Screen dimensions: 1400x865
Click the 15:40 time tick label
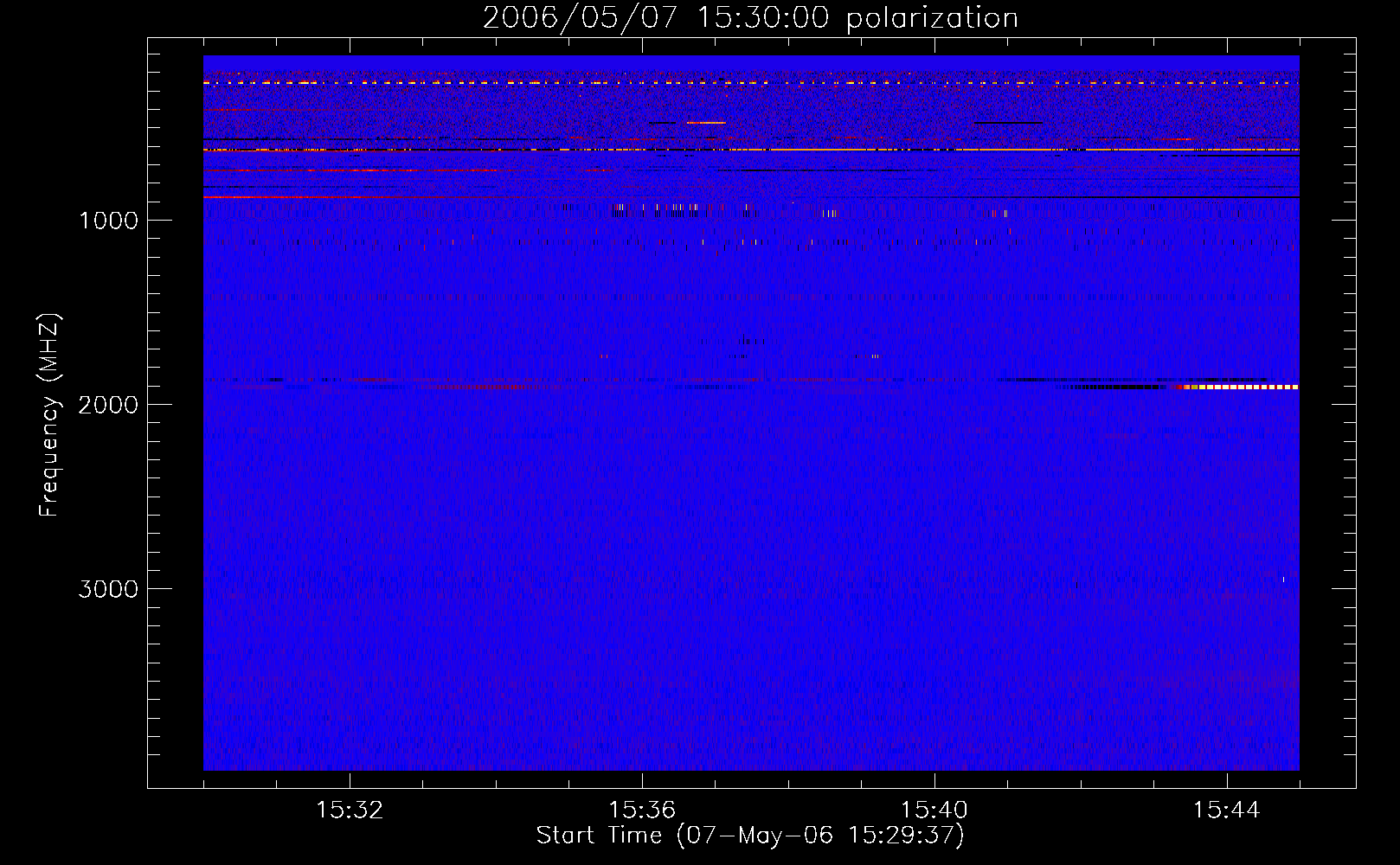(934, 811)
